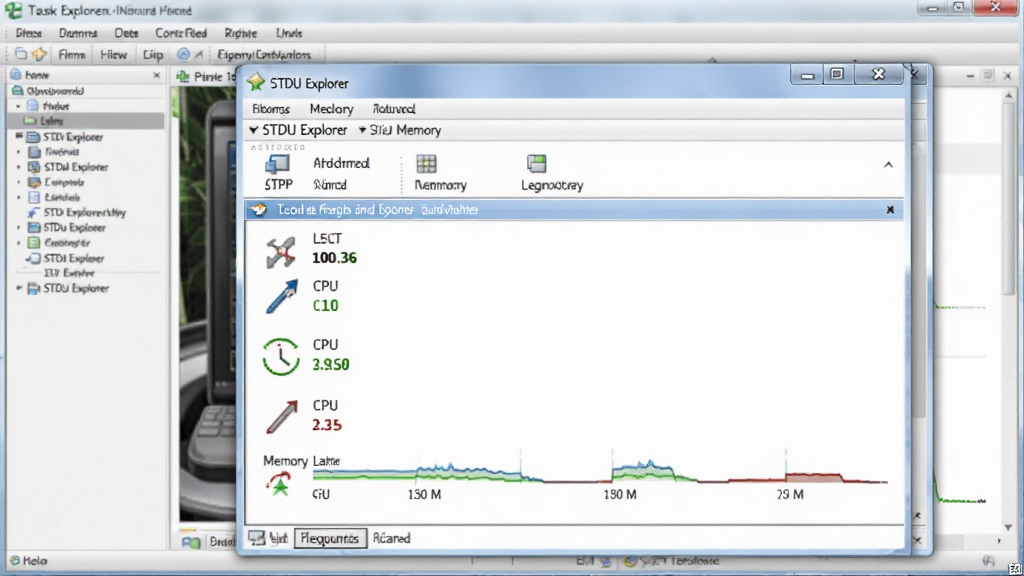Click the 100.36 value
1024x576 pixels.
pyautogui.click(x=334, y=258)
